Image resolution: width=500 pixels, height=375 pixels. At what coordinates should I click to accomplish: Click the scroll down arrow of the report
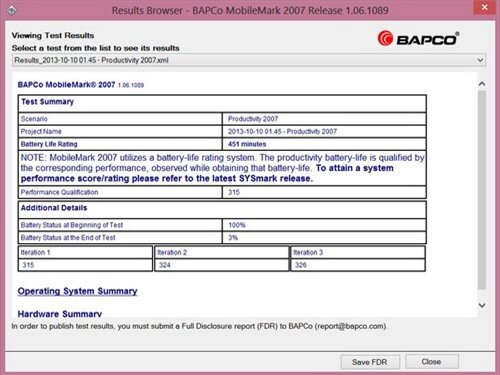pos(482,305)
